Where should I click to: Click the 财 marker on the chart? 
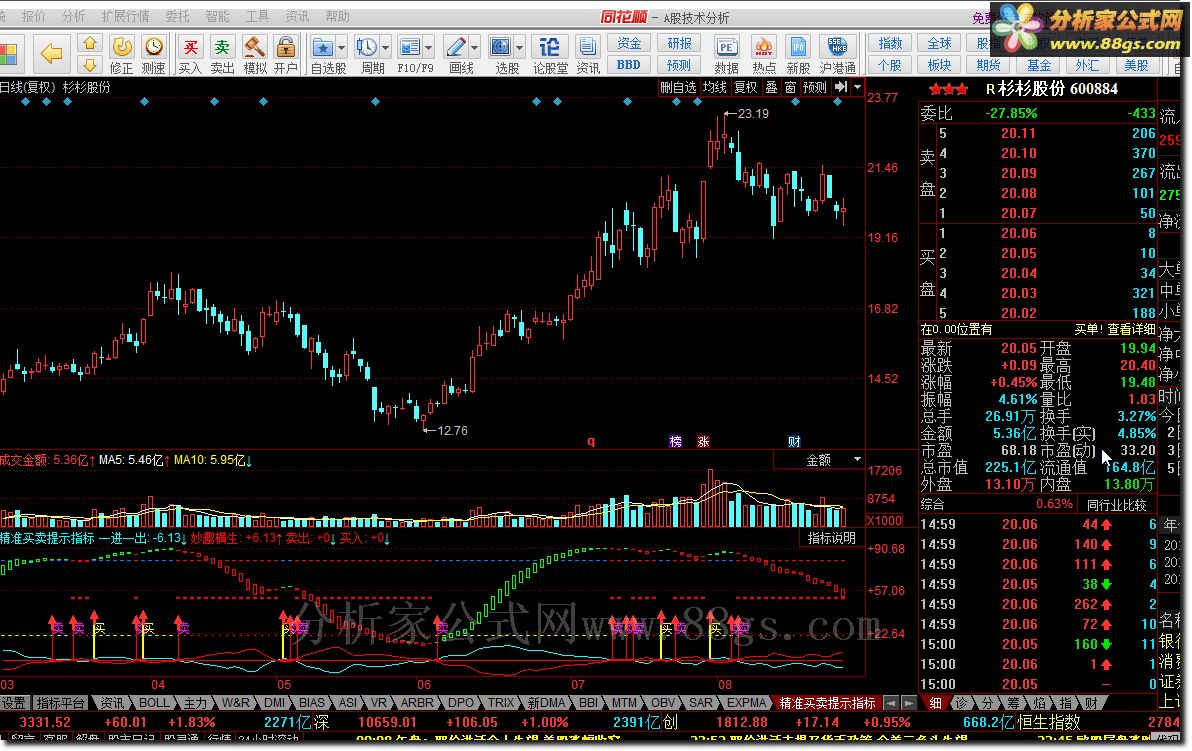(794, 442)
